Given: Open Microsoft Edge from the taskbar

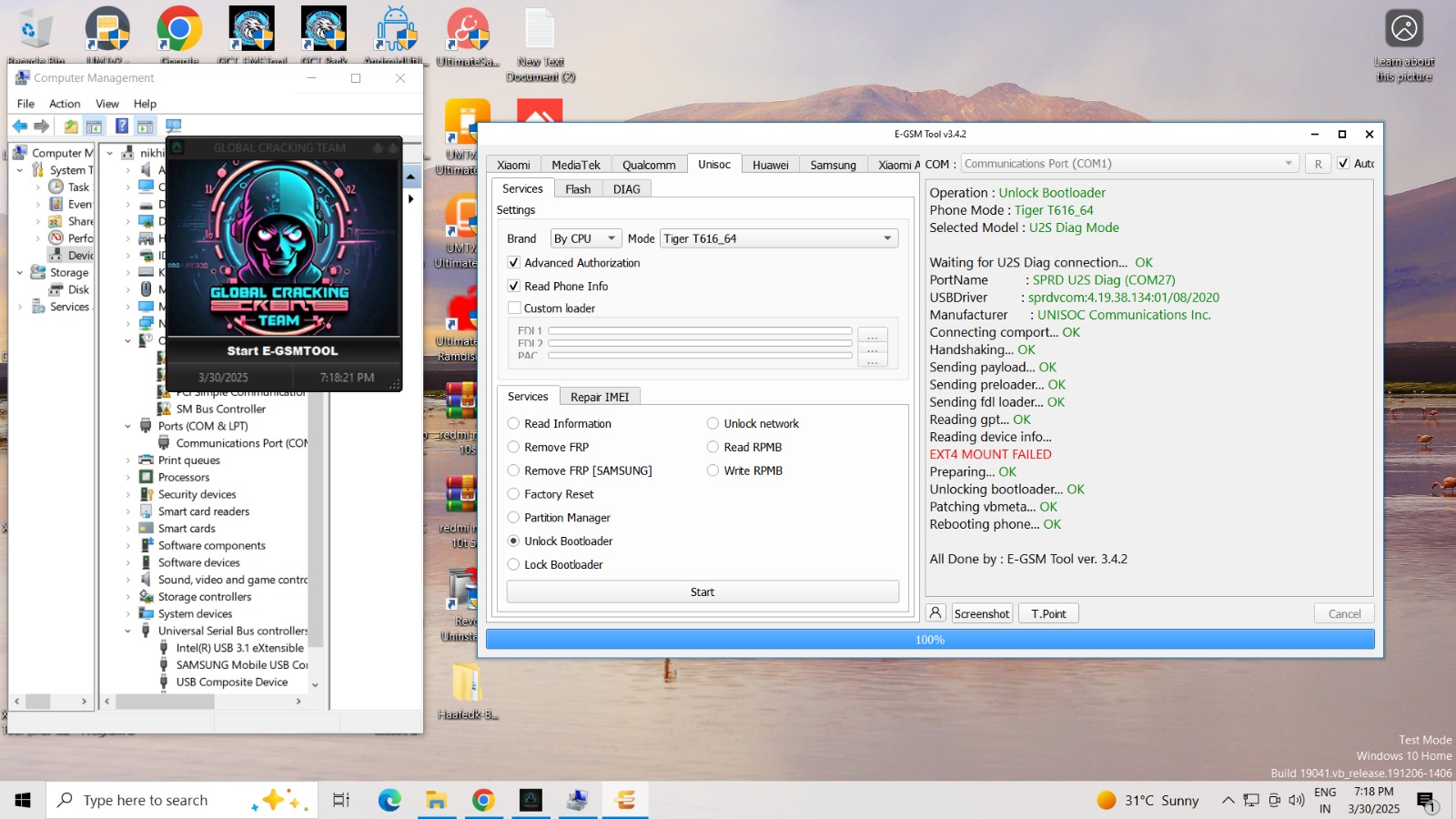Looking at the screenshot, I should pos(389,800).
